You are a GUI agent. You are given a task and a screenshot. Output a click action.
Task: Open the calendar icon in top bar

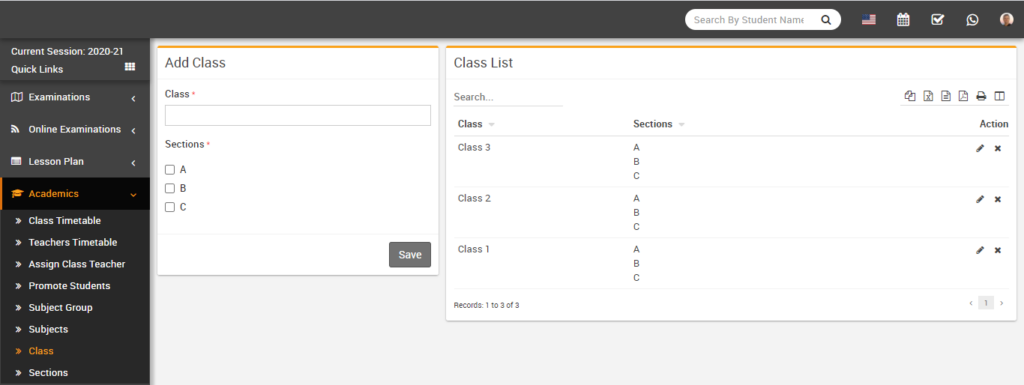903,20
